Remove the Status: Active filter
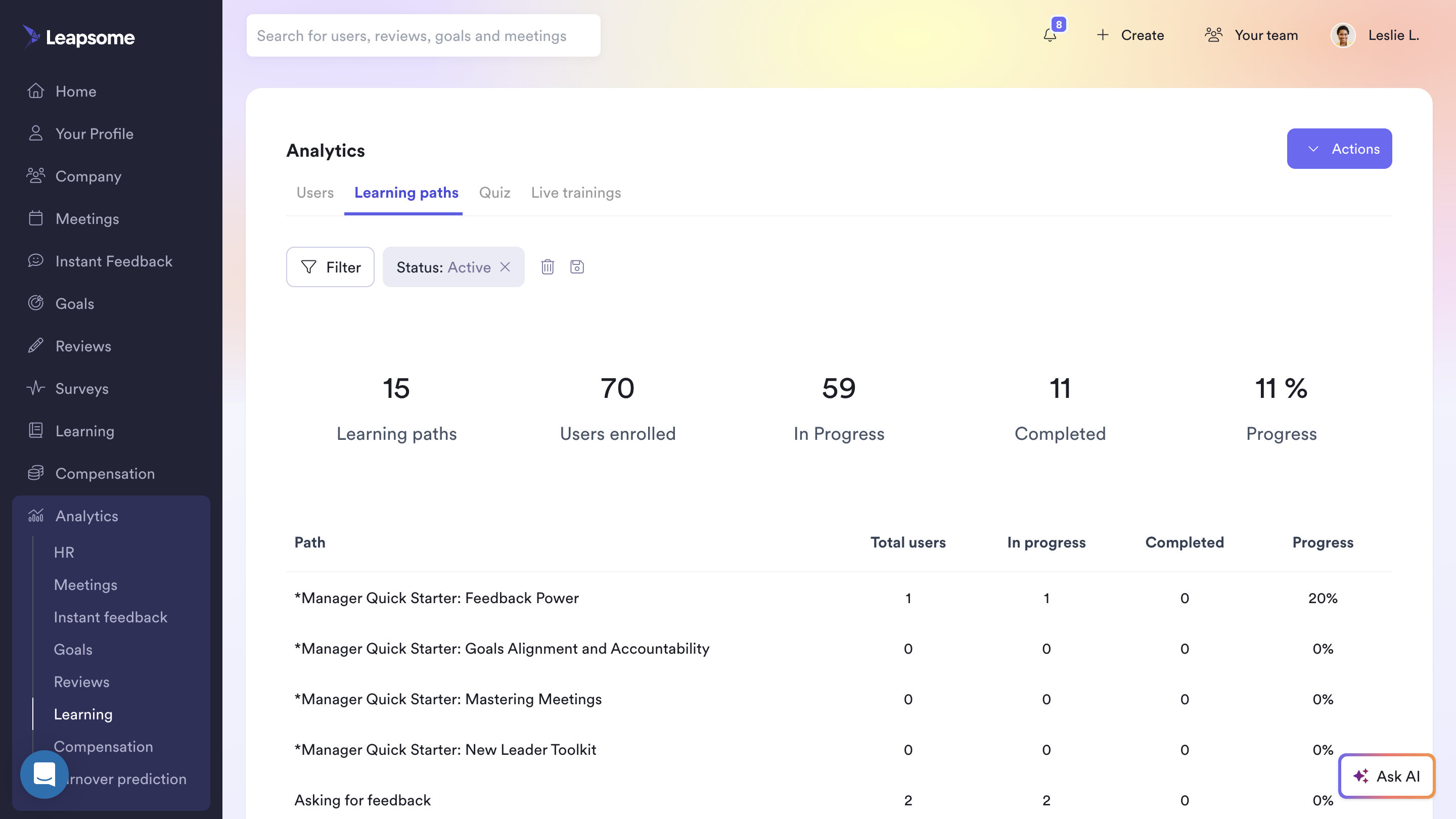 tap(505, 267)
